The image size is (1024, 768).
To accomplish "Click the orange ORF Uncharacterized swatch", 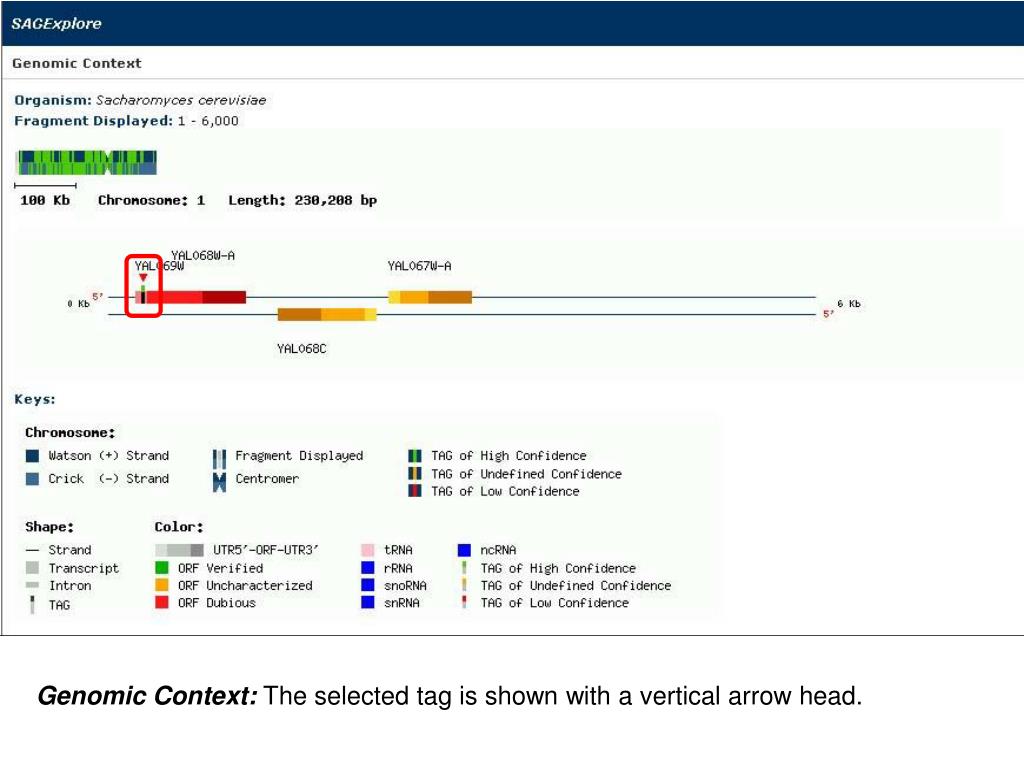I will point(162,585).
